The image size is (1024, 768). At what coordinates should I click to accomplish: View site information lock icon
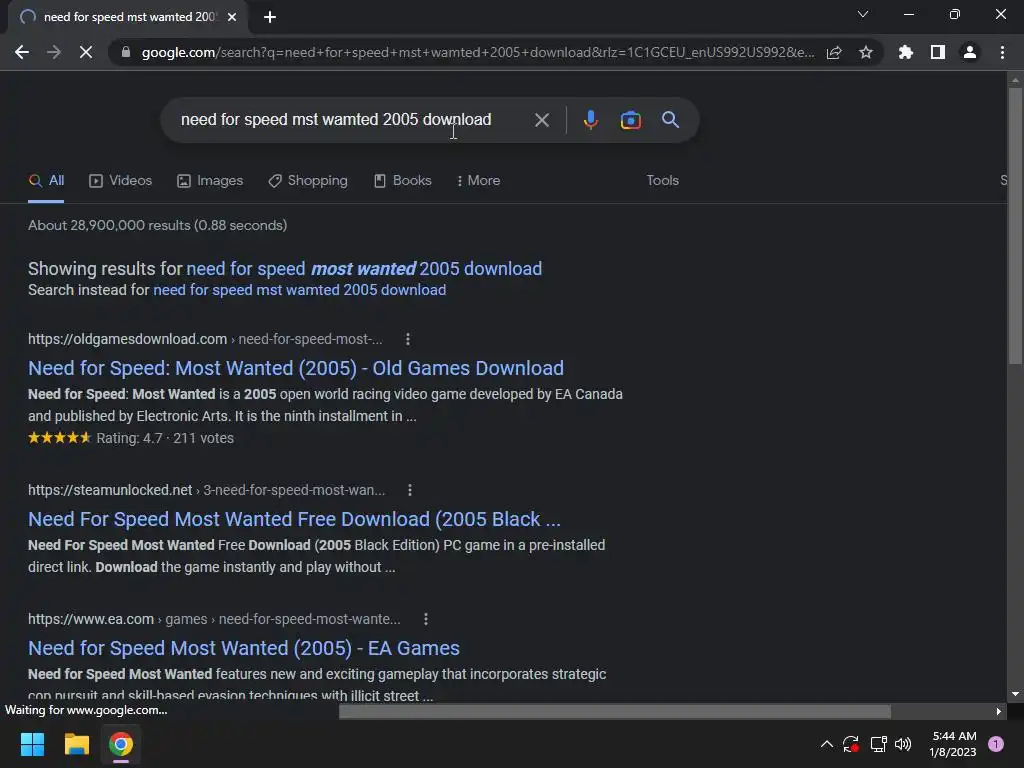pyautogui.click(x=125, y=52)
